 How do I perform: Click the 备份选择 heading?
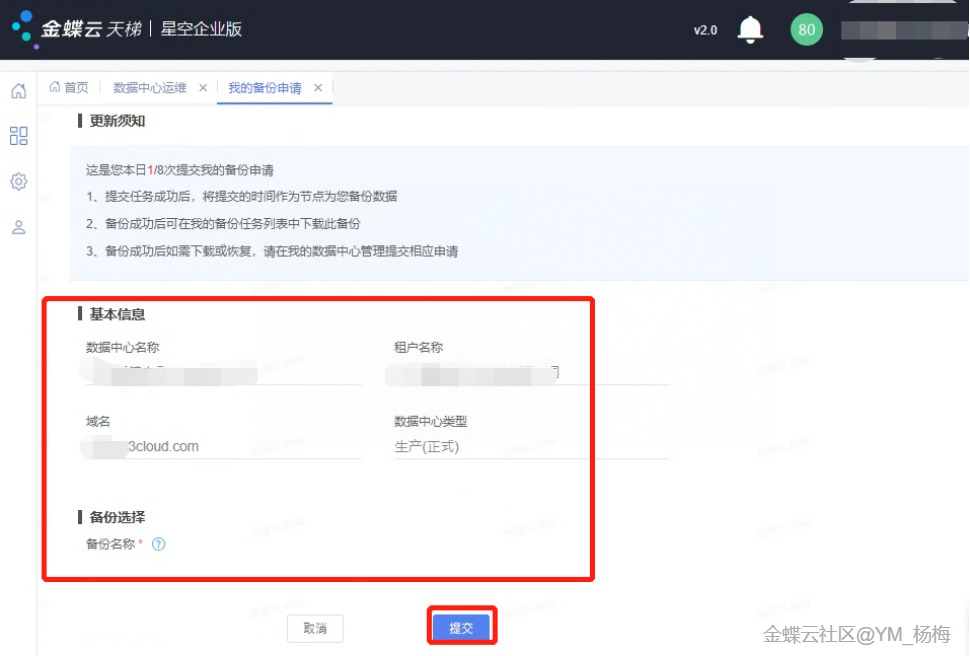(117, 517)
